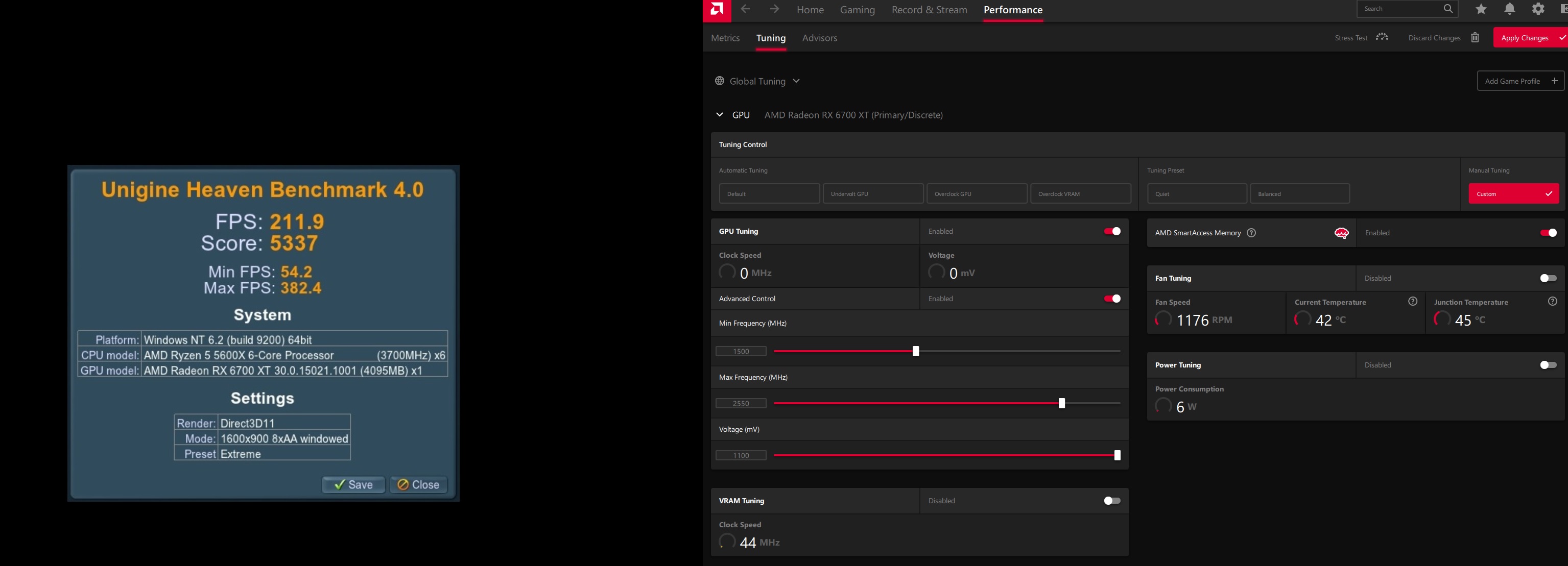Open the Apply Changes dropdown chevron
The height and width of the screenshot is (566, 1568).
click(1562, 37)
